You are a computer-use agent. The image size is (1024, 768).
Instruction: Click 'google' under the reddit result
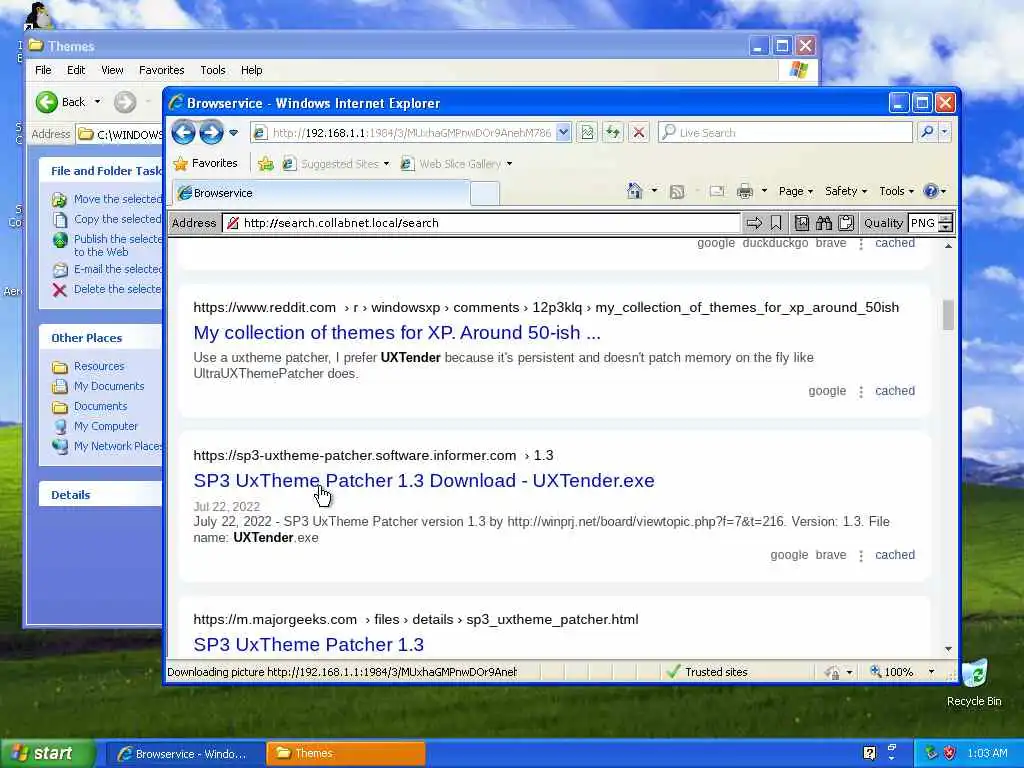point(827,391)
